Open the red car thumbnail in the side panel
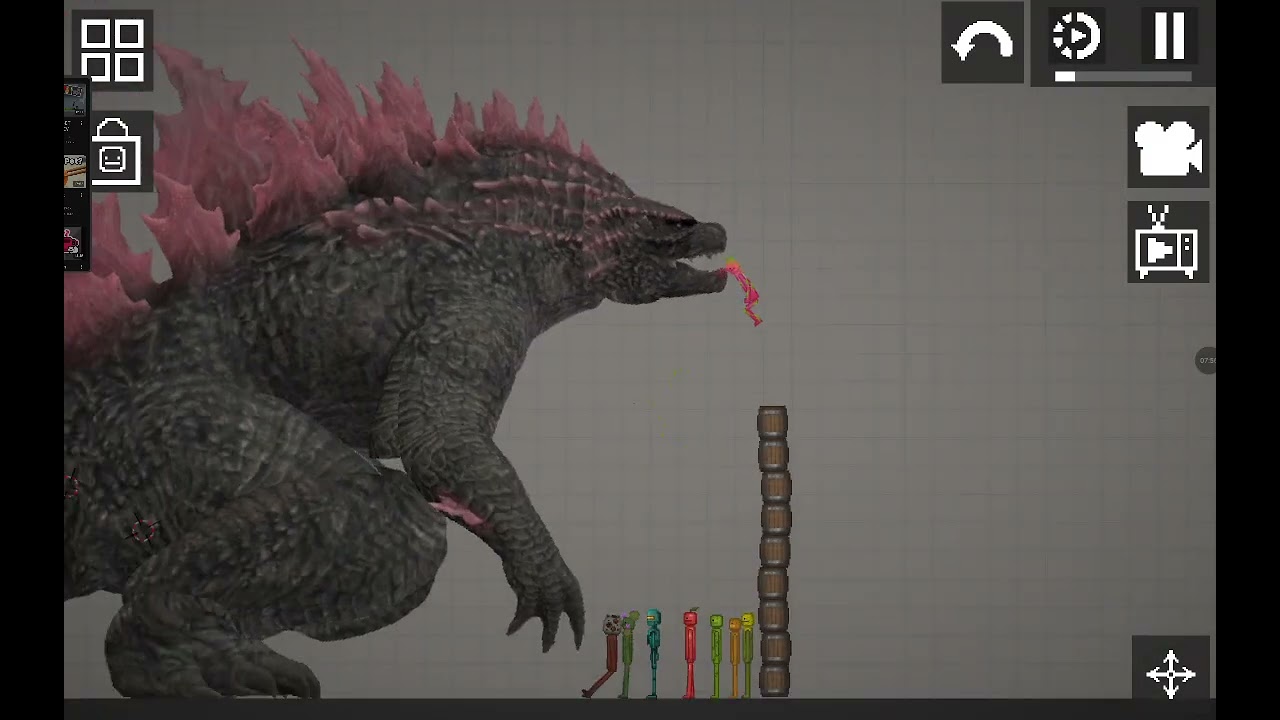The image size is (1280, 720). 73,243
